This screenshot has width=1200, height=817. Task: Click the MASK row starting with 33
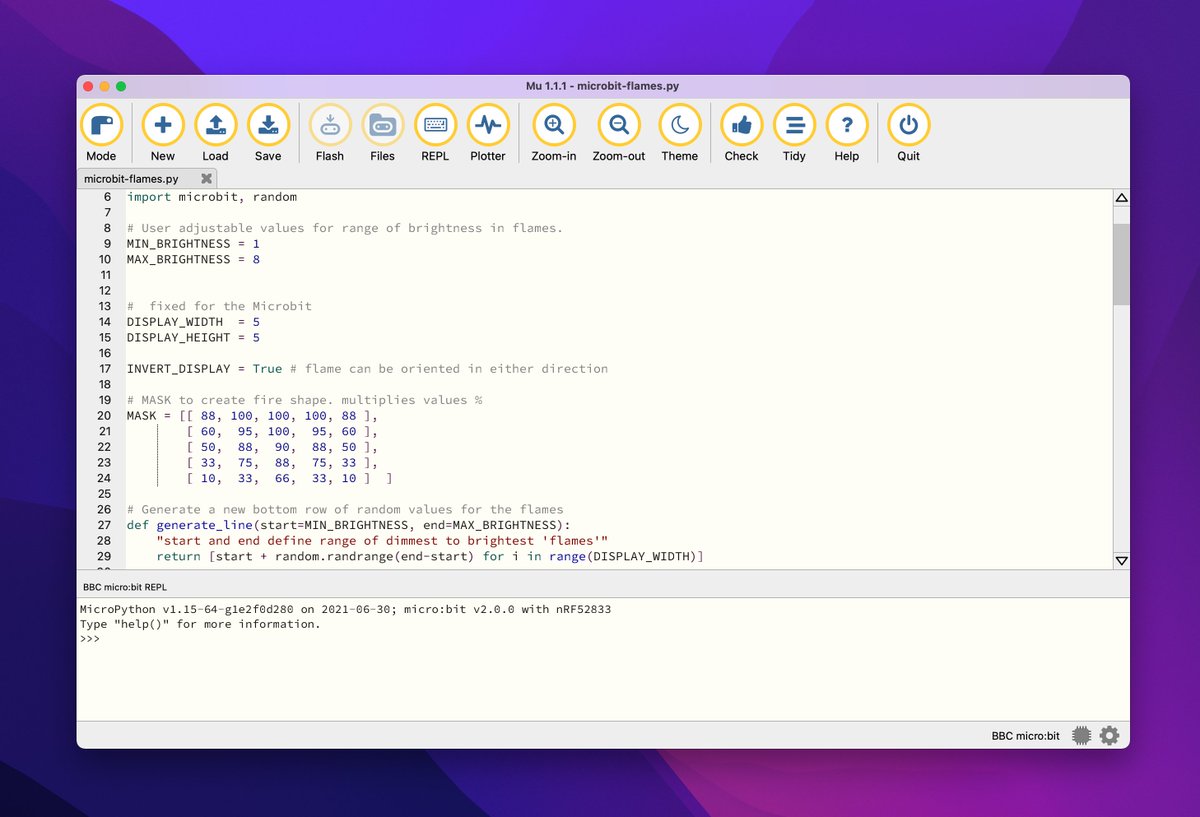coord(283,462)
